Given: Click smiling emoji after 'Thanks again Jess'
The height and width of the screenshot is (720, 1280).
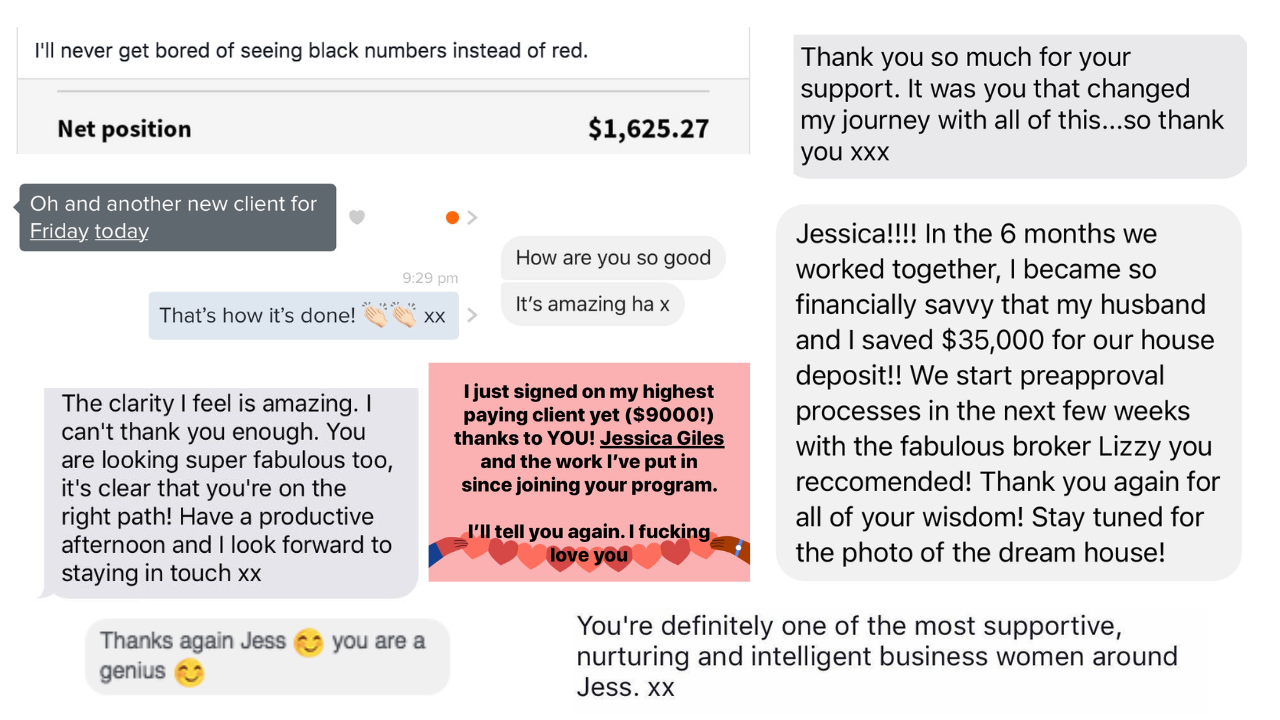Looking at the screenshot, I should click(309, 642).
